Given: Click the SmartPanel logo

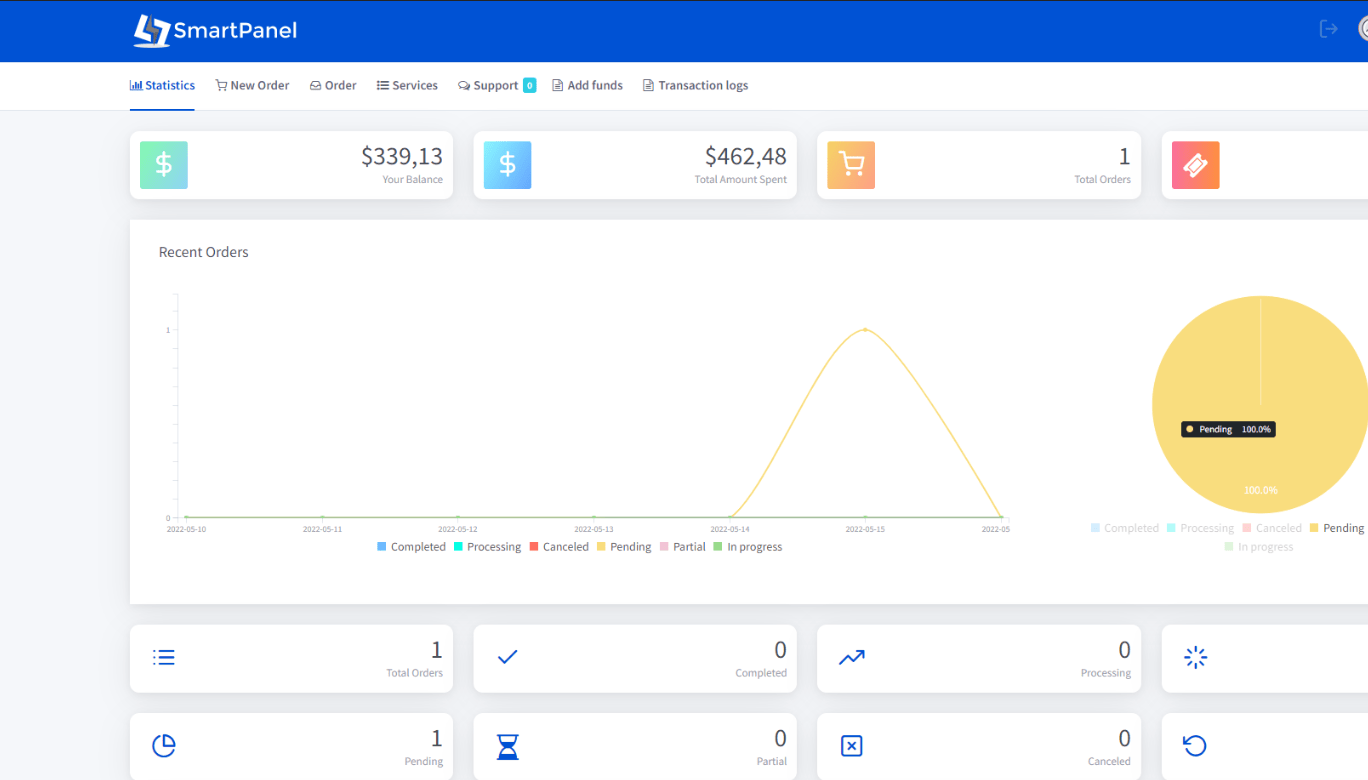Looking at the screenshot, I should click(x=215, y=30).
